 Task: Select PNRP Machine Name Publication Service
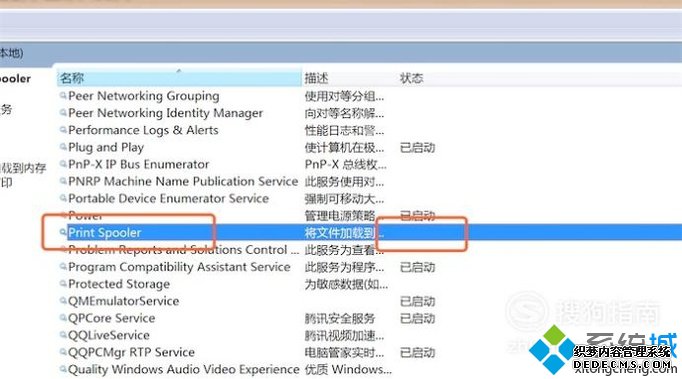[183, 181]
